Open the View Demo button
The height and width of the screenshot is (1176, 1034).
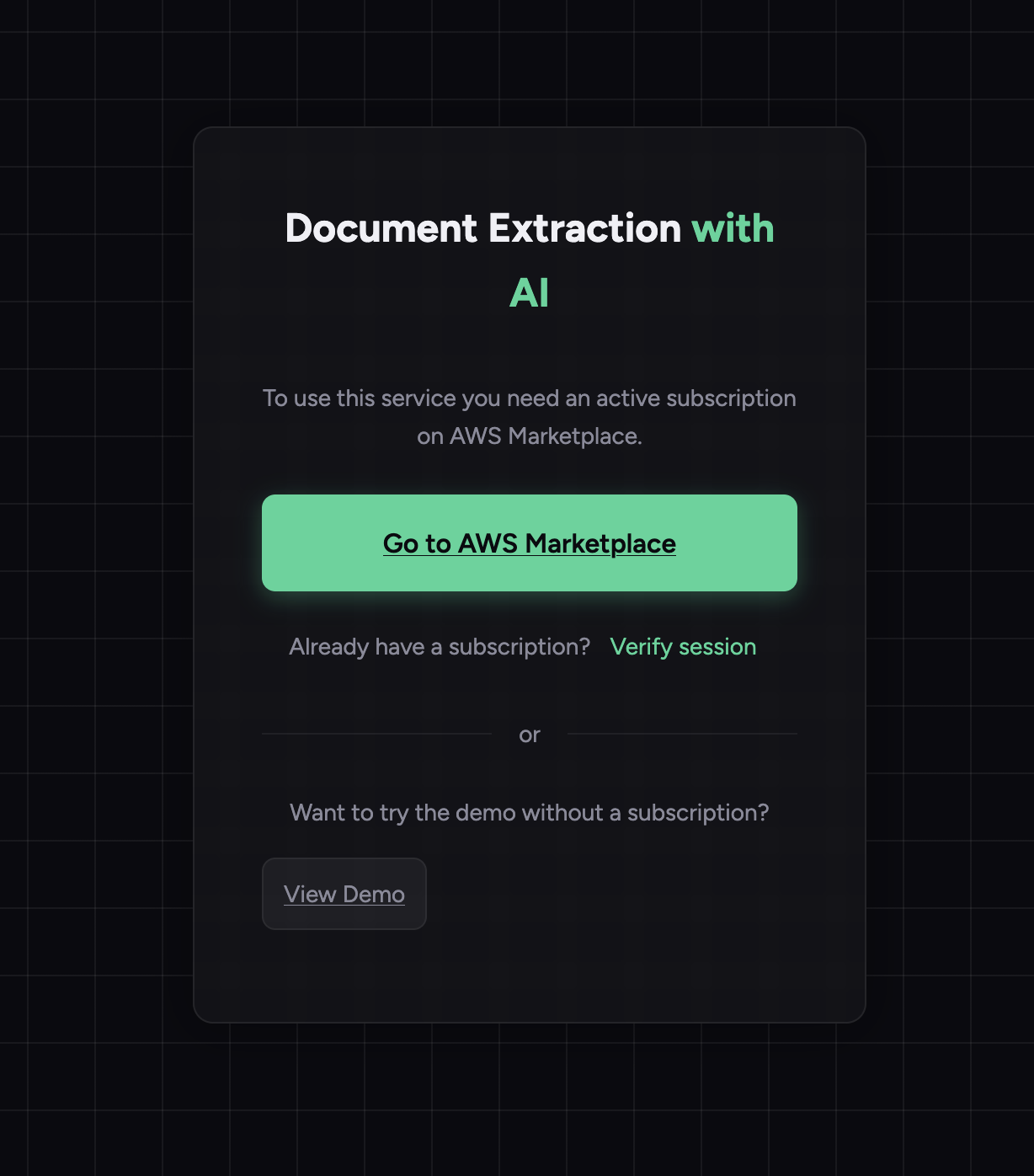pos(344,894)
